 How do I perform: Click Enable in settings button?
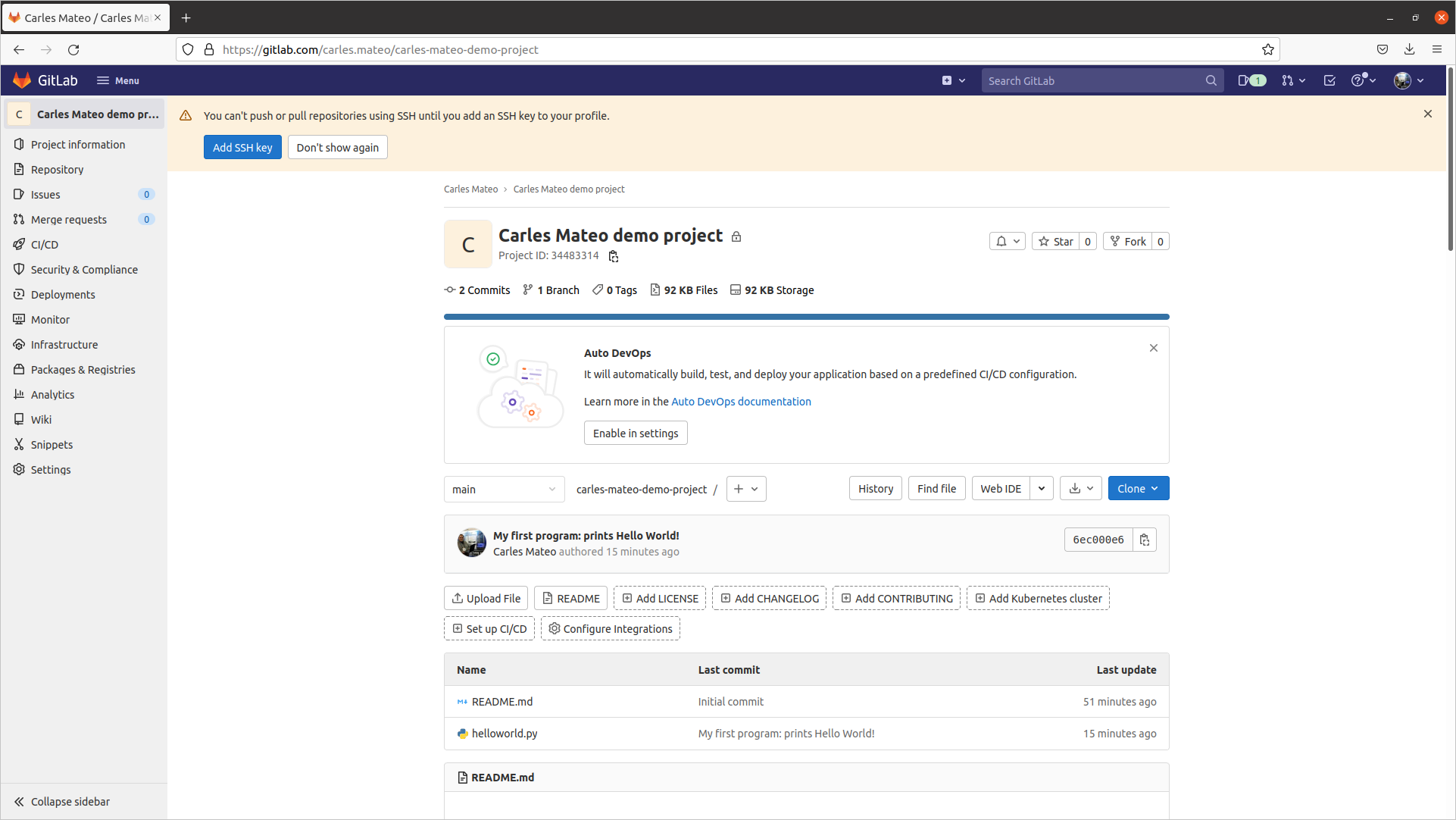click(x=636, y=433)
